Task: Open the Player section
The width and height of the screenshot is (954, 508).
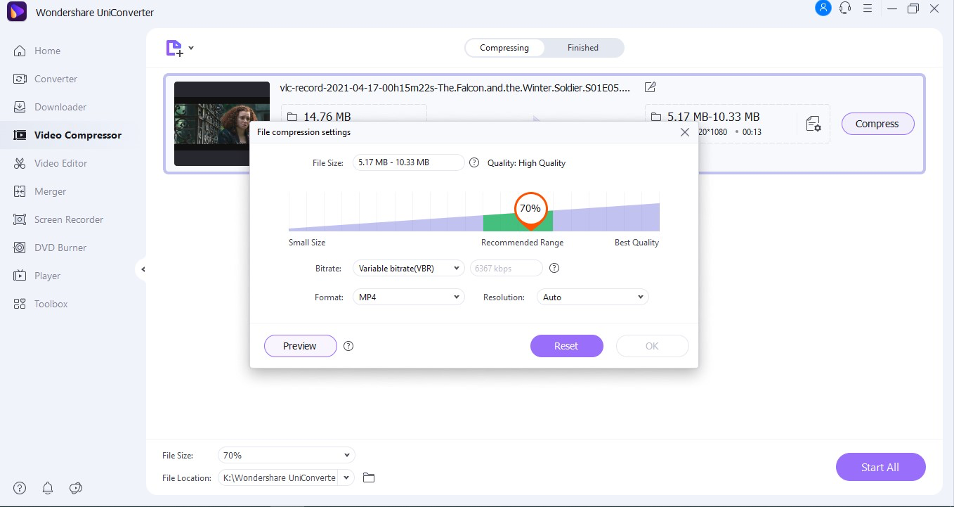Action: (47, 276)
